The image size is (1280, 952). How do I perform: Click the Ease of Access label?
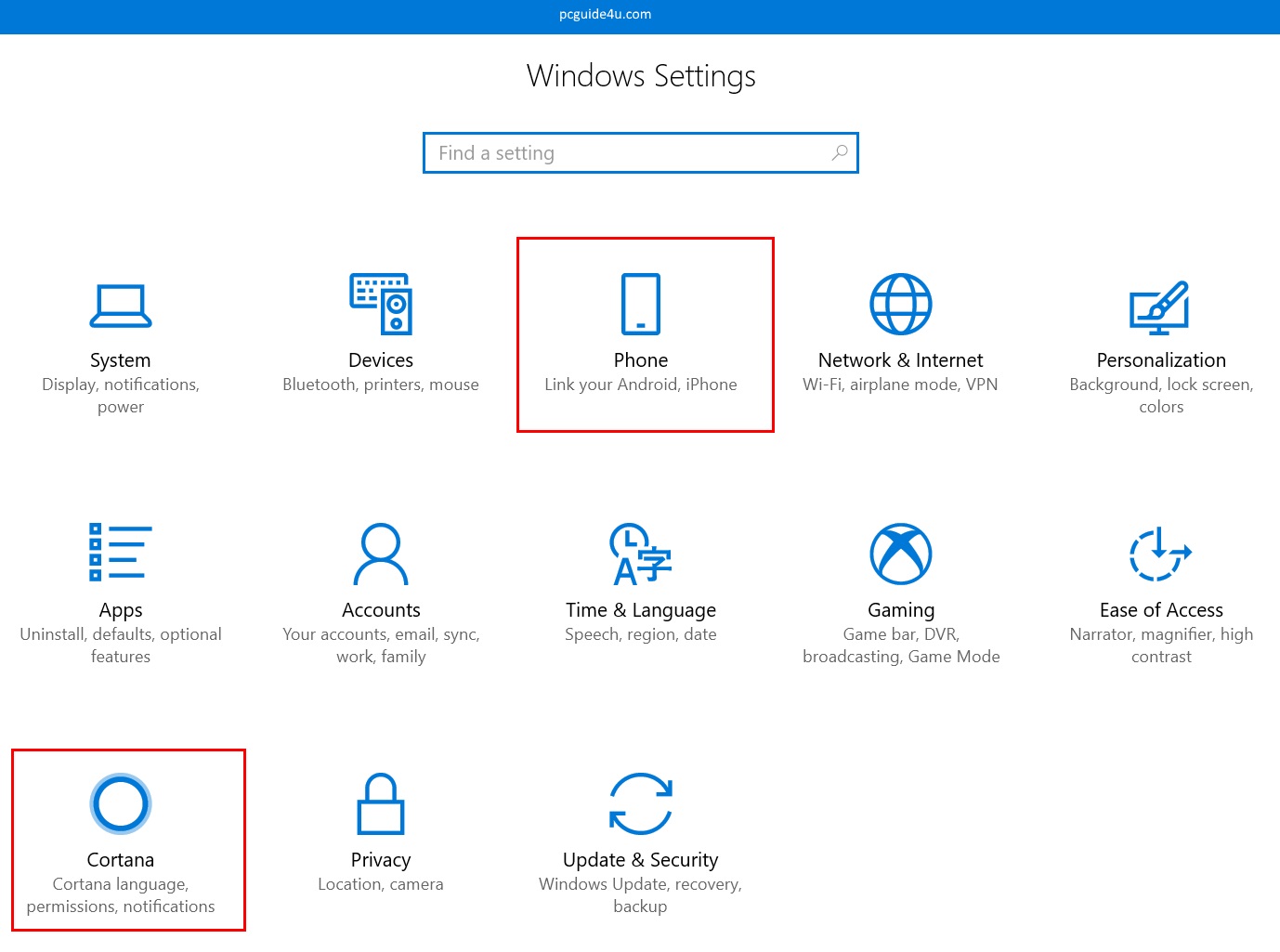point(1161,610)
